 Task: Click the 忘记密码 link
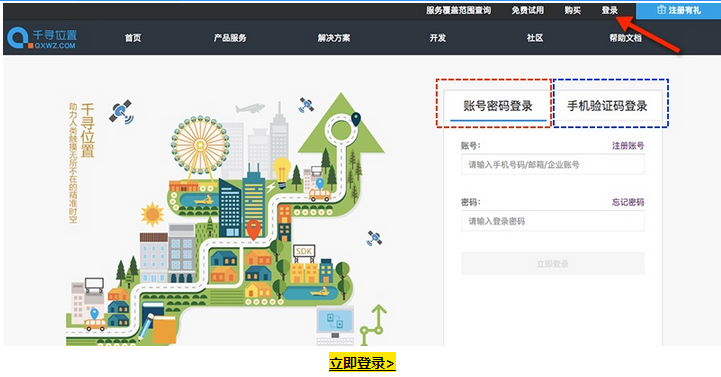[628, 202]
